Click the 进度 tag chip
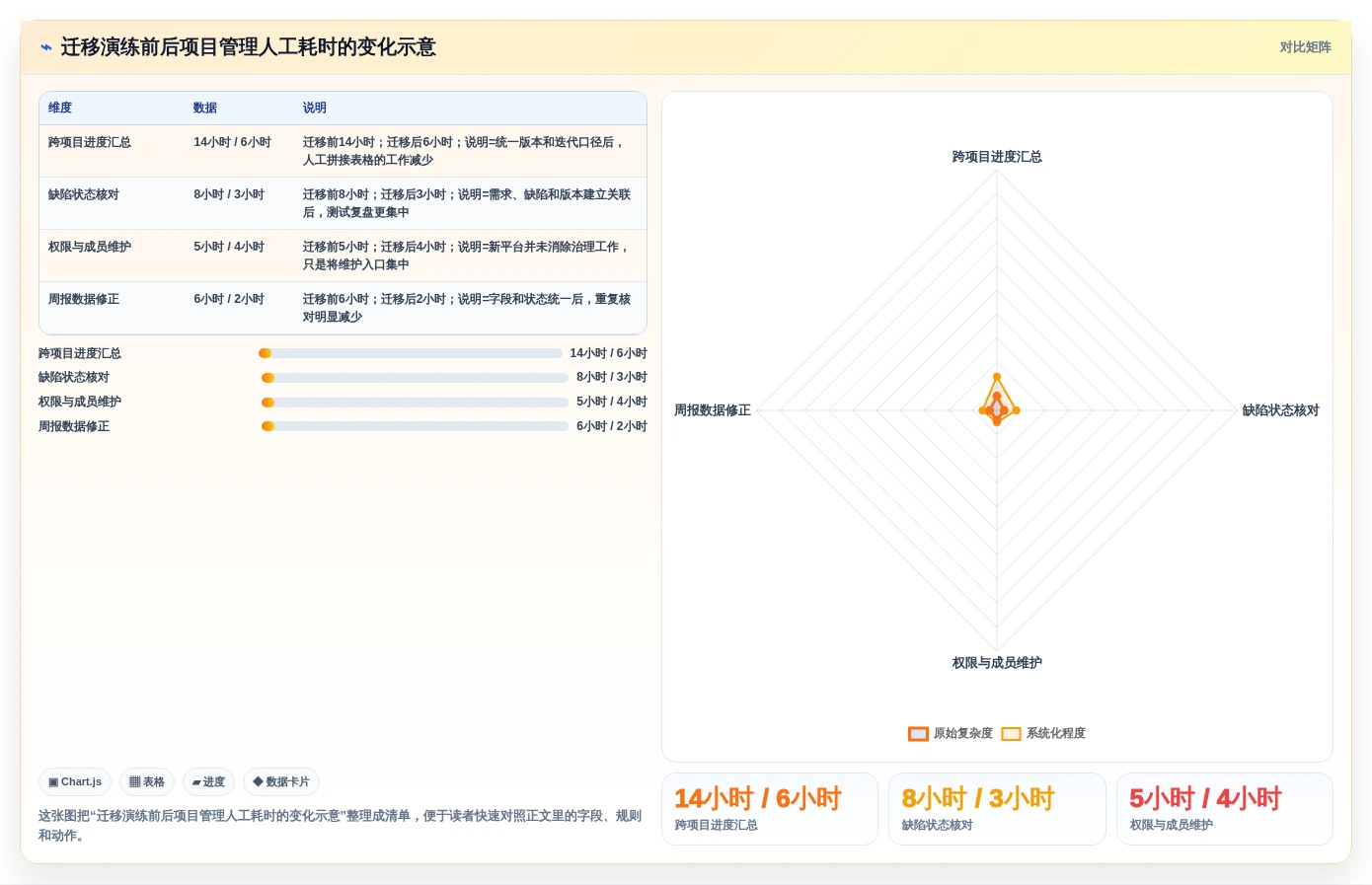1372x885 pixels. pos(208,782)
